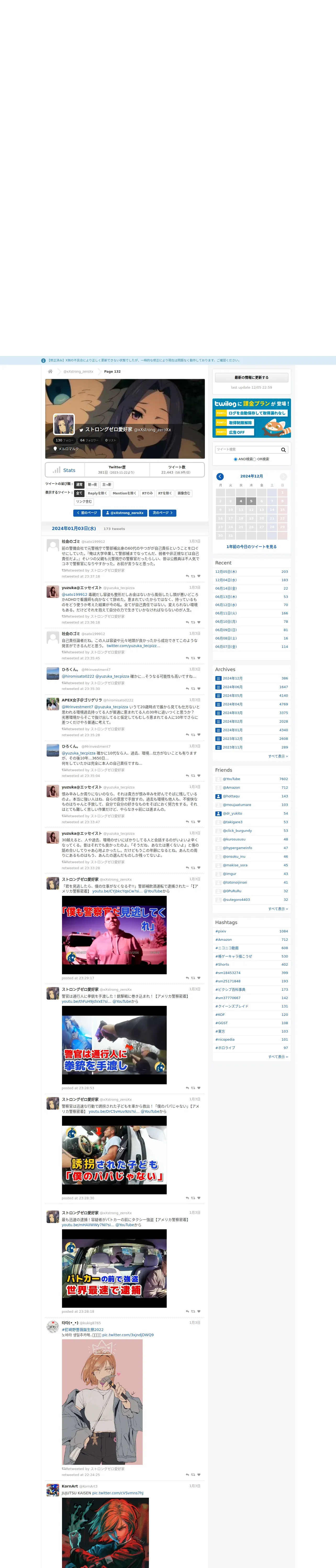The image size is (336, 1568).
Task: Click the 130 フォロー count
Action: (x=64, y=440)
